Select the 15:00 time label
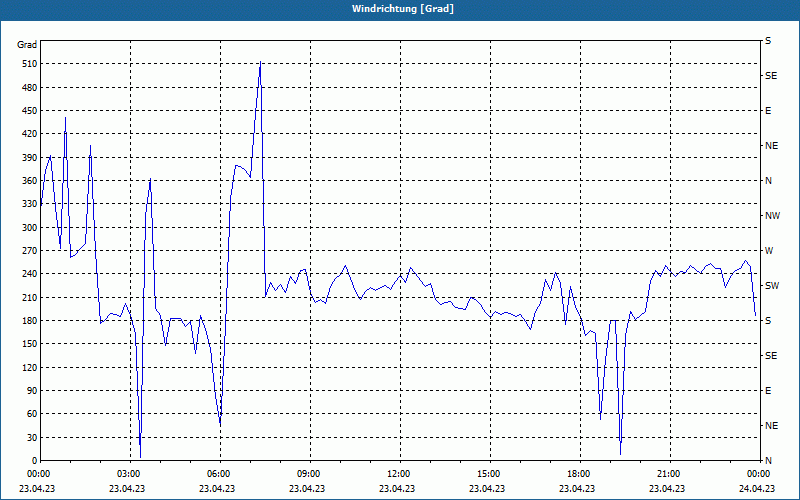The width and height of the screenshot is (800, 500). click(x=488, y=474)
